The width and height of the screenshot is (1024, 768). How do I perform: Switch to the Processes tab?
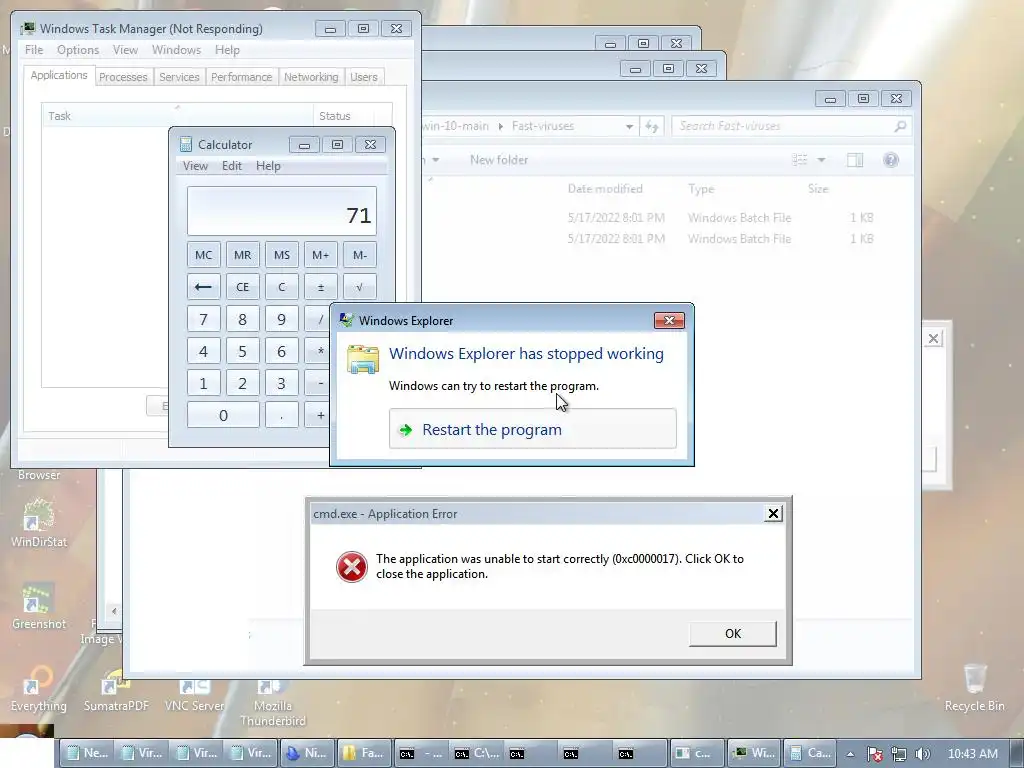click(x=123, y=77)
